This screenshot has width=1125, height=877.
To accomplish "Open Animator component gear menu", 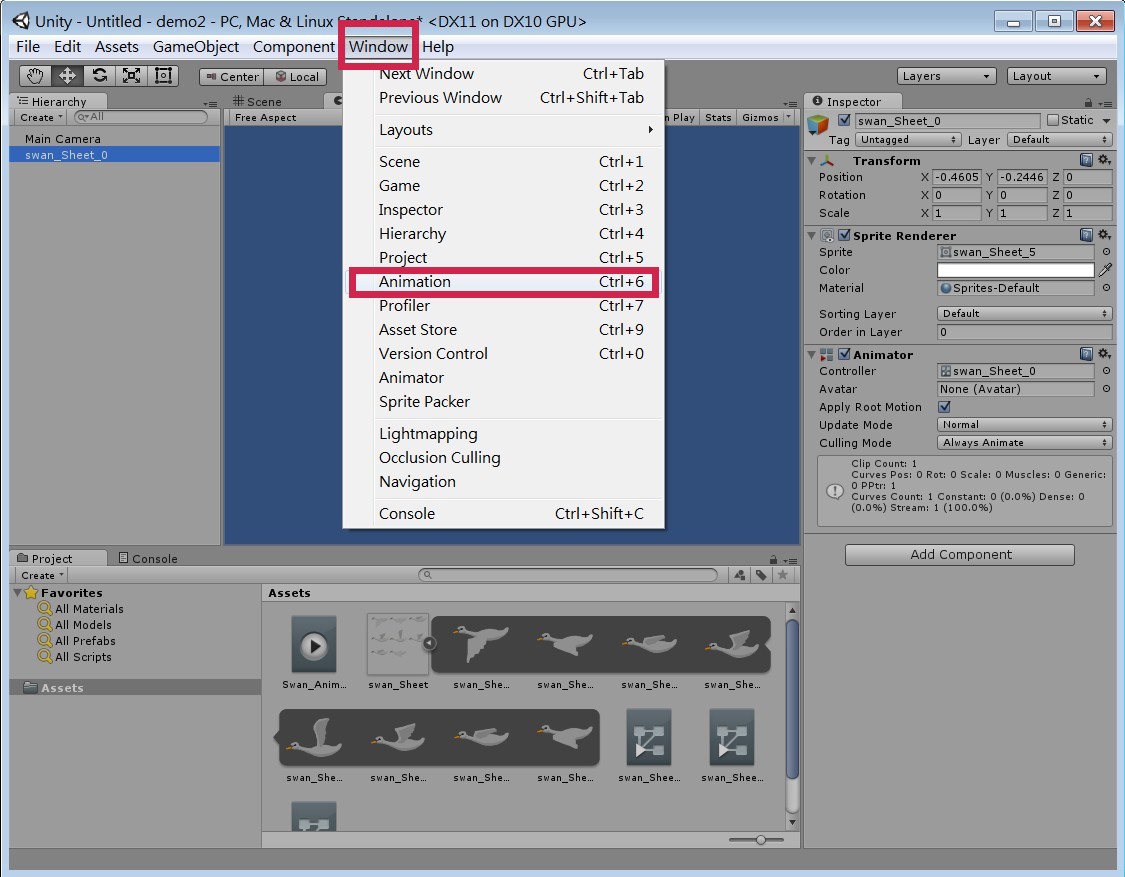I will [x=1104, y=354].
